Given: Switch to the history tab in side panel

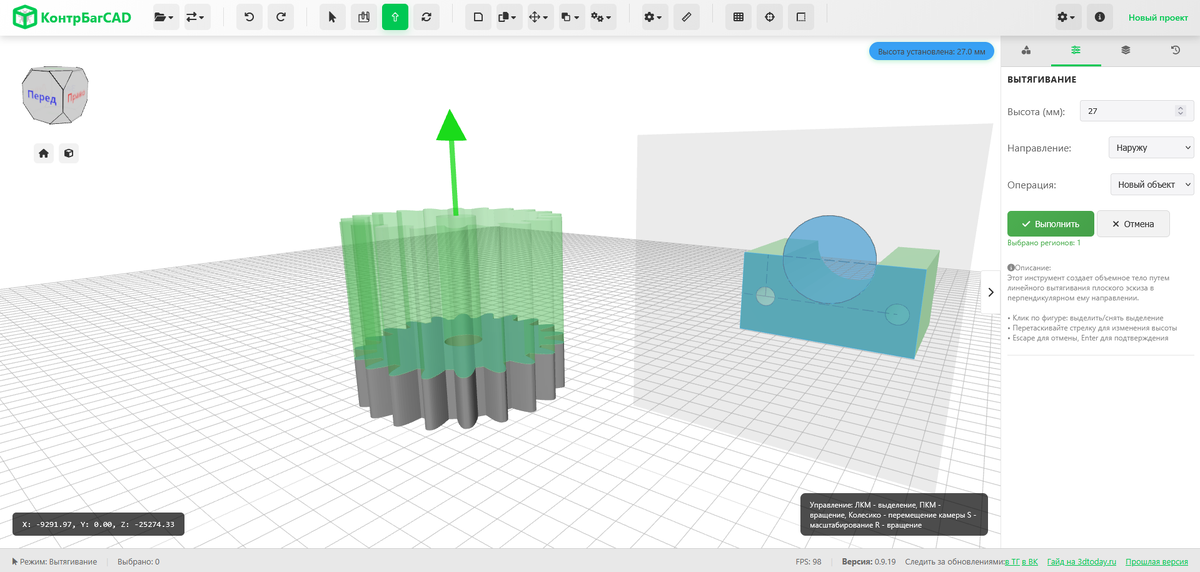Looking at the screenshot, I should coord(1175,49).
